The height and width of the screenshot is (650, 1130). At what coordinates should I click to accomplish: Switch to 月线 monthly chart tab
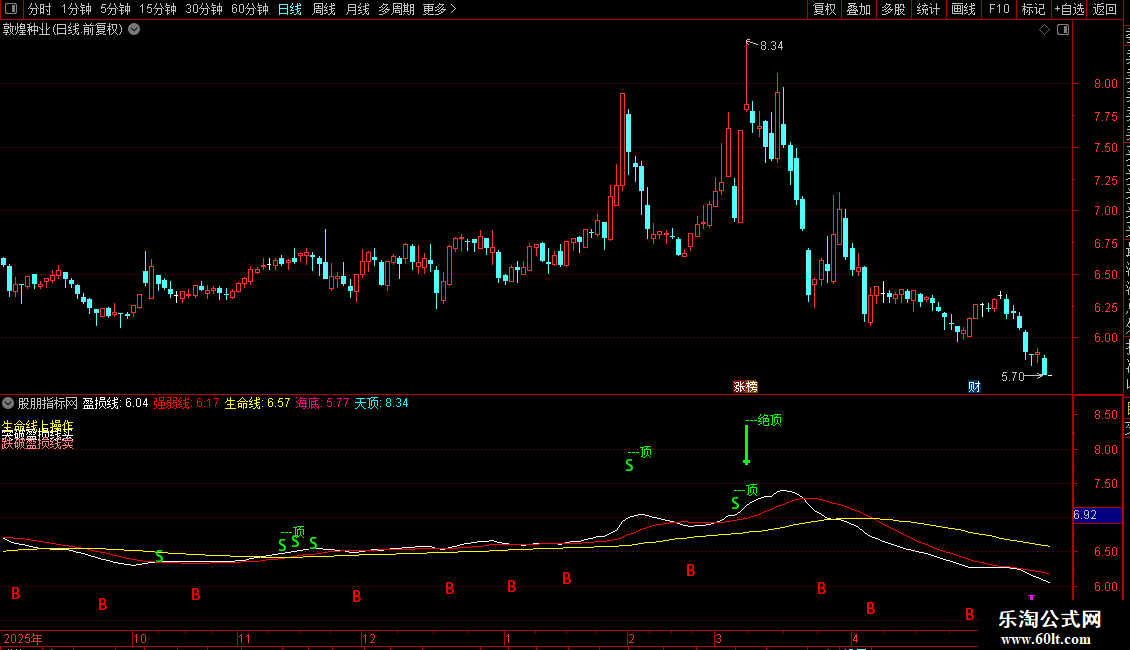click(x=357, y=9)
